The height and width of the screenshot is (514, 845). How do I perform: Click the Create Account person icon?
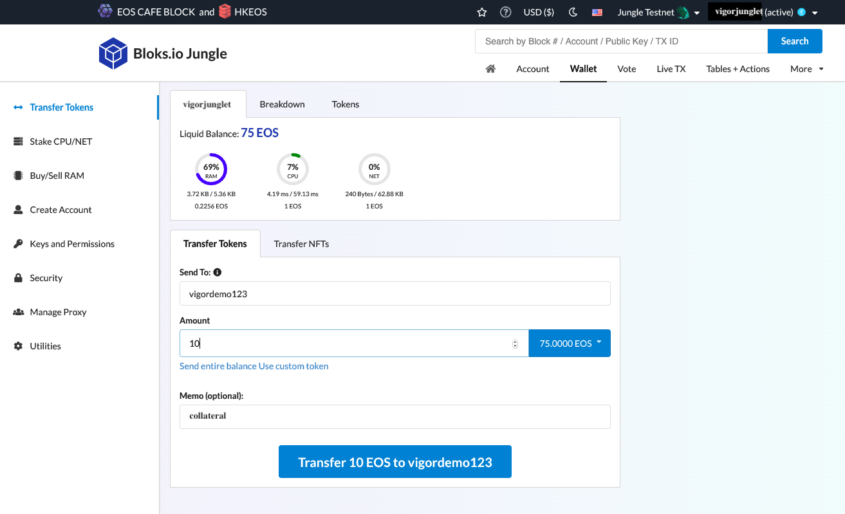click(18, 210)
